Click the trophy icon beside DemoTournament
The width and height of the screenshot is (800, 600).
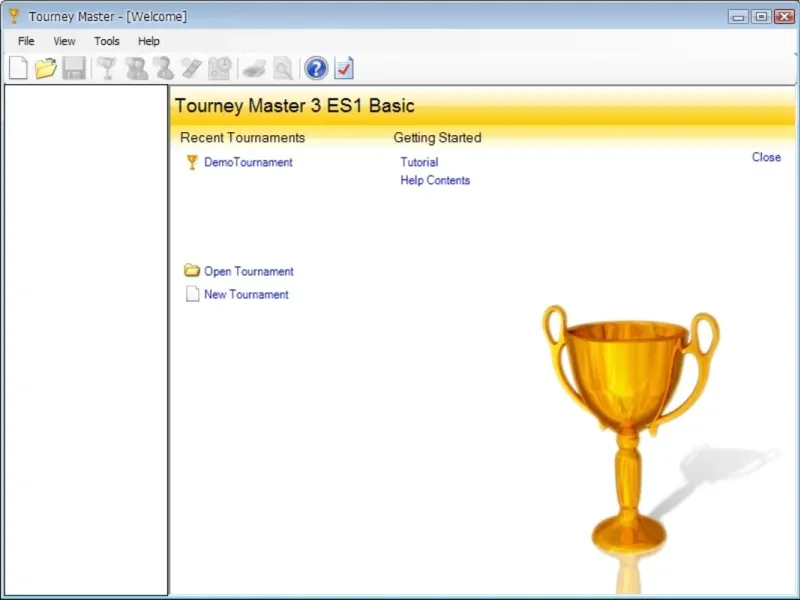tap(192, 162)
